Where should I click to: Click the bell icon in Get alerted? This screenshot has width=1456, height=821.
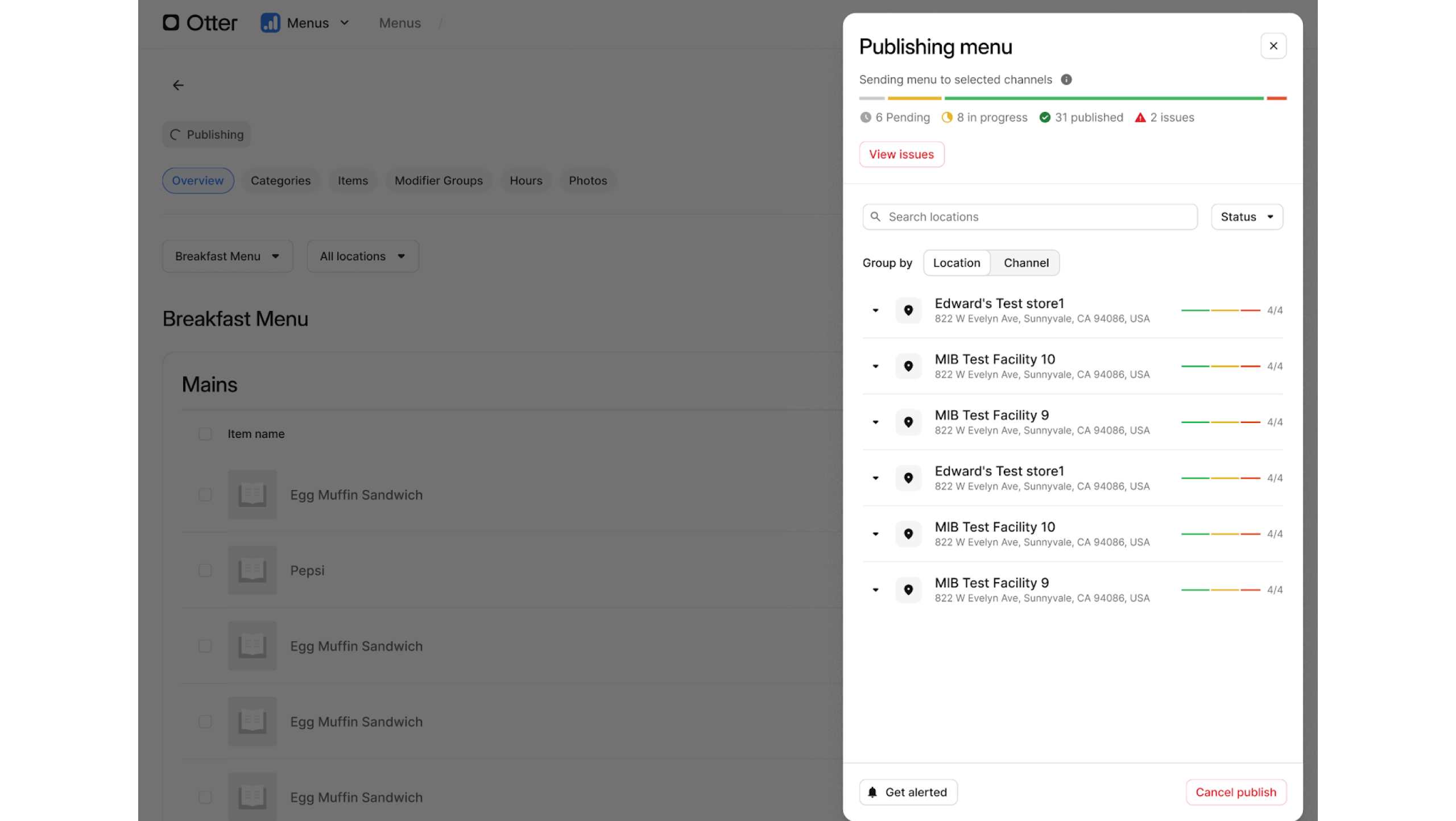pos(872,792)
